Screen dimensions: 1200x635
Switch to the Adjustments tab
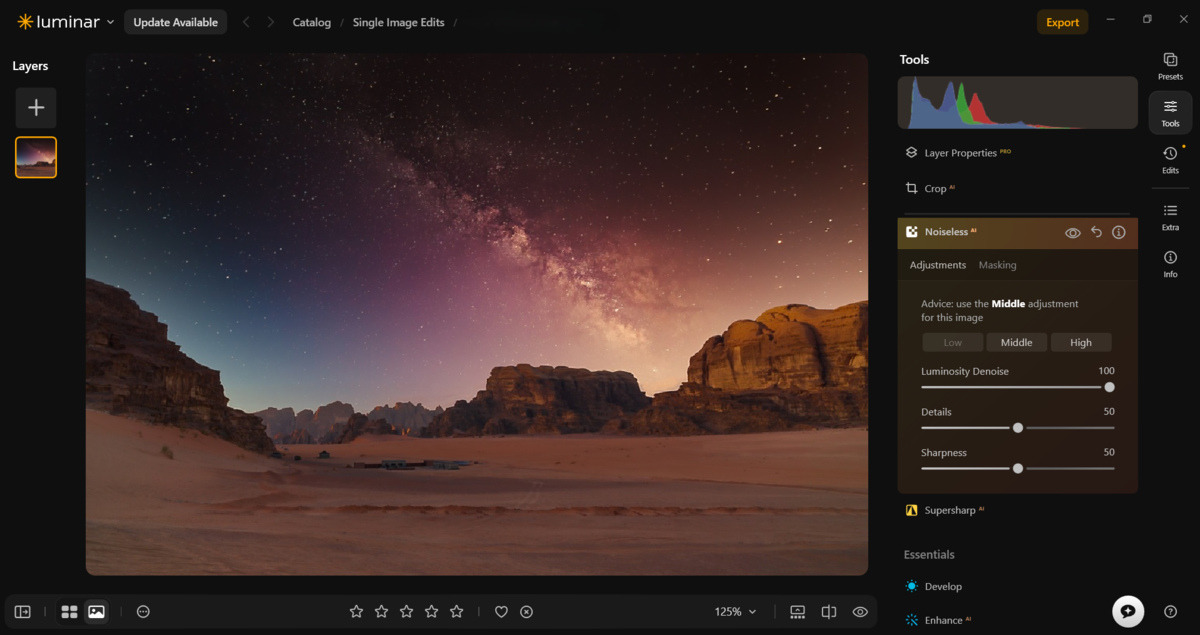pos(937,265)
